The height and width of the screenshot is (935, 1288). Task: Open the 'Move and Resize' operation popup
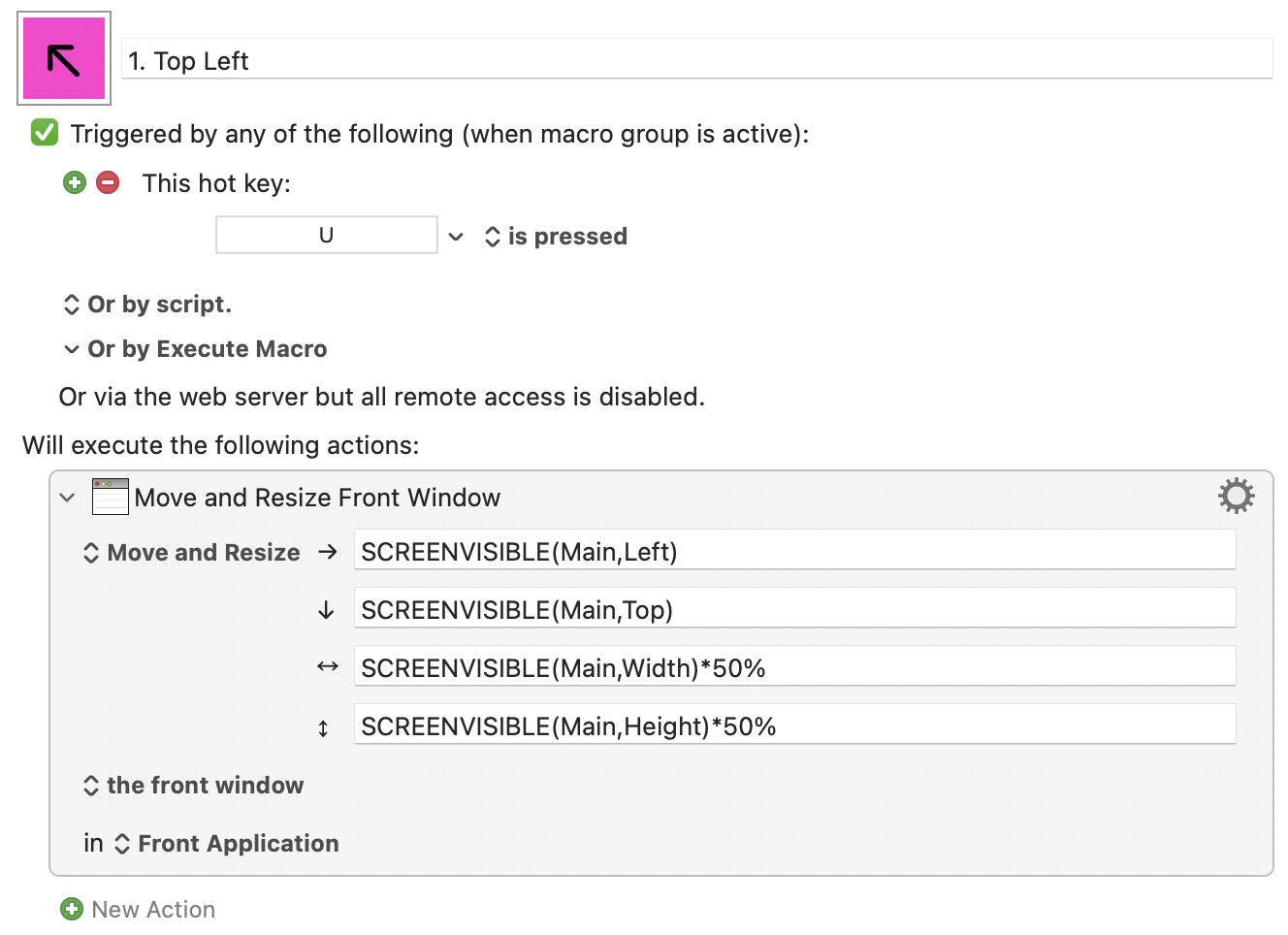[x=192, y=553]
